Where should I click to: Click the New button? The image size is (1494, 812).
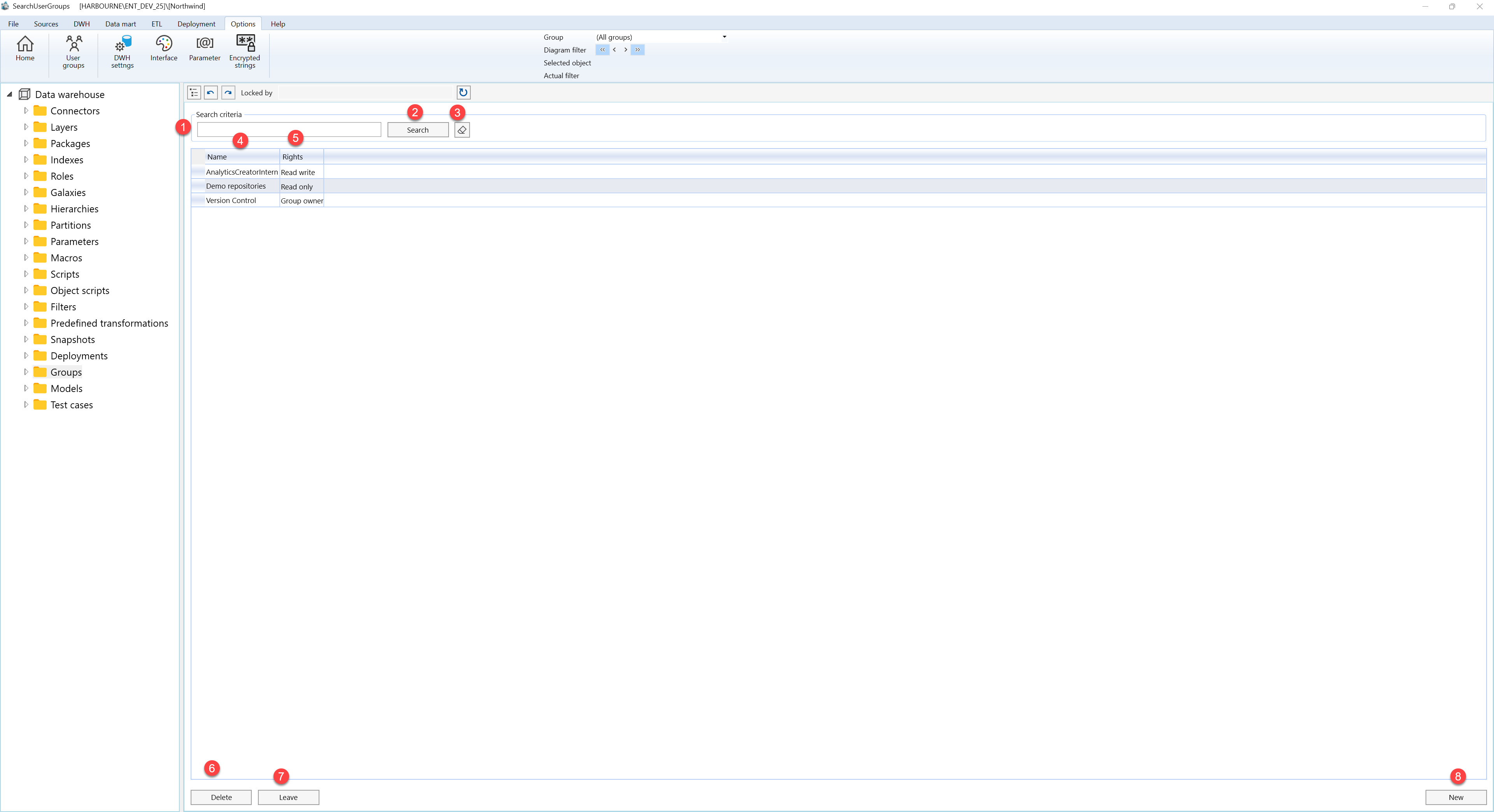click(1456, 797)
